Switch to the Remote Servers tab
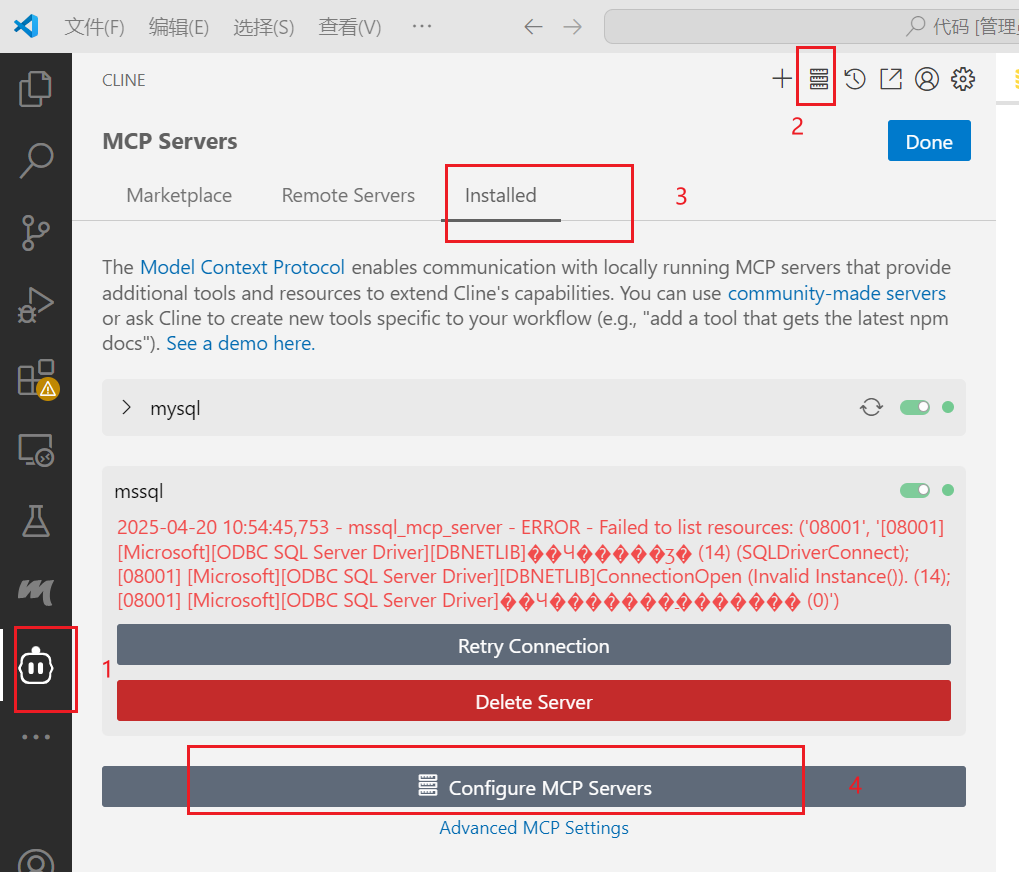1019x872 pixels. point(348,195)
